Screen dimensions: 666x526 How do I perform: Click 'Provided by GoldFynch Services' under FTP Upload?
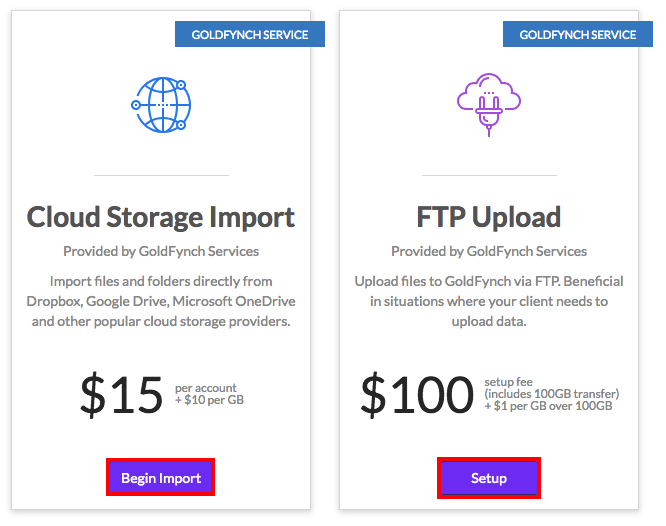pos(489,251)
